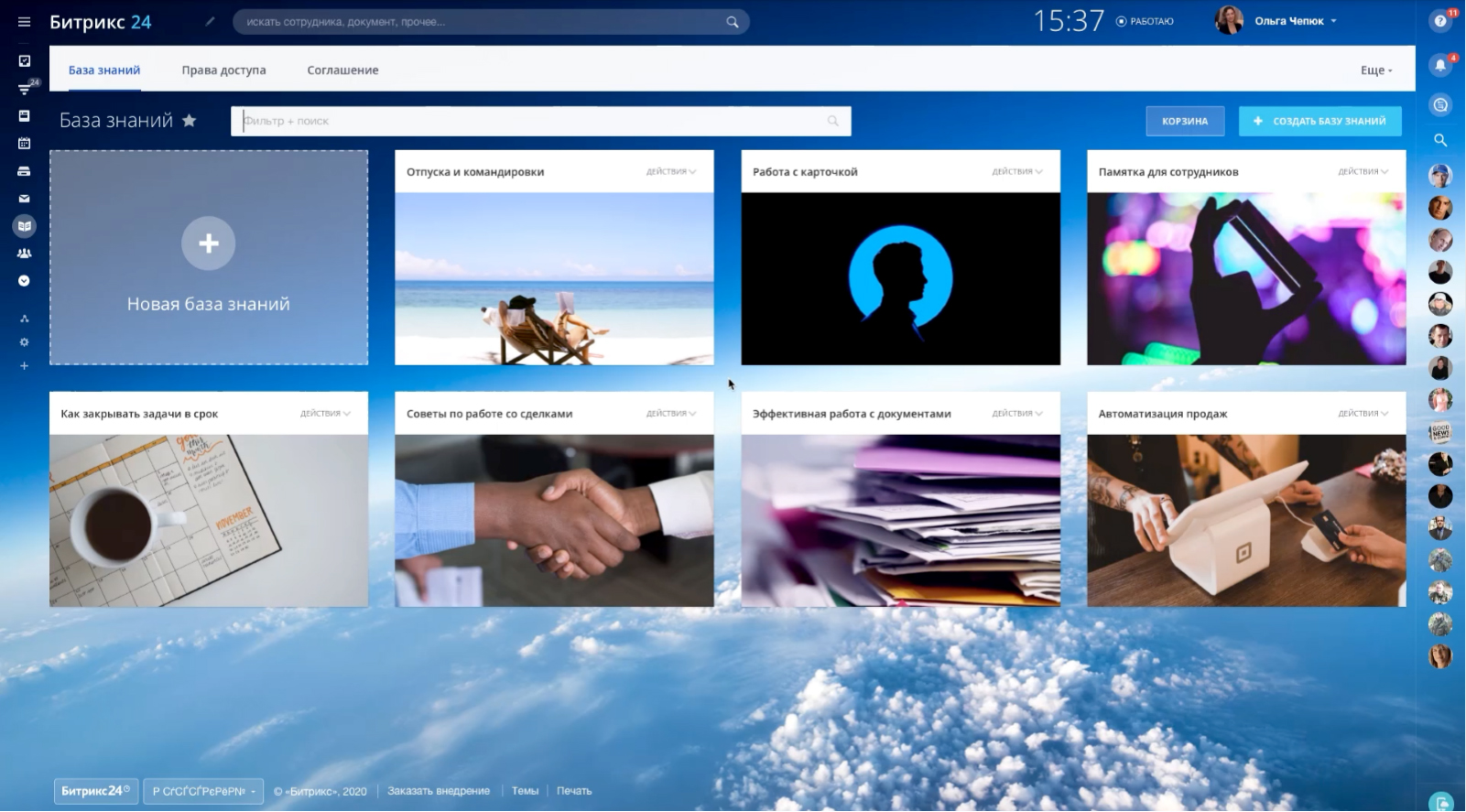Switch to Соглашение tab
Screen dimensions: 1466x812
[342, 70]
